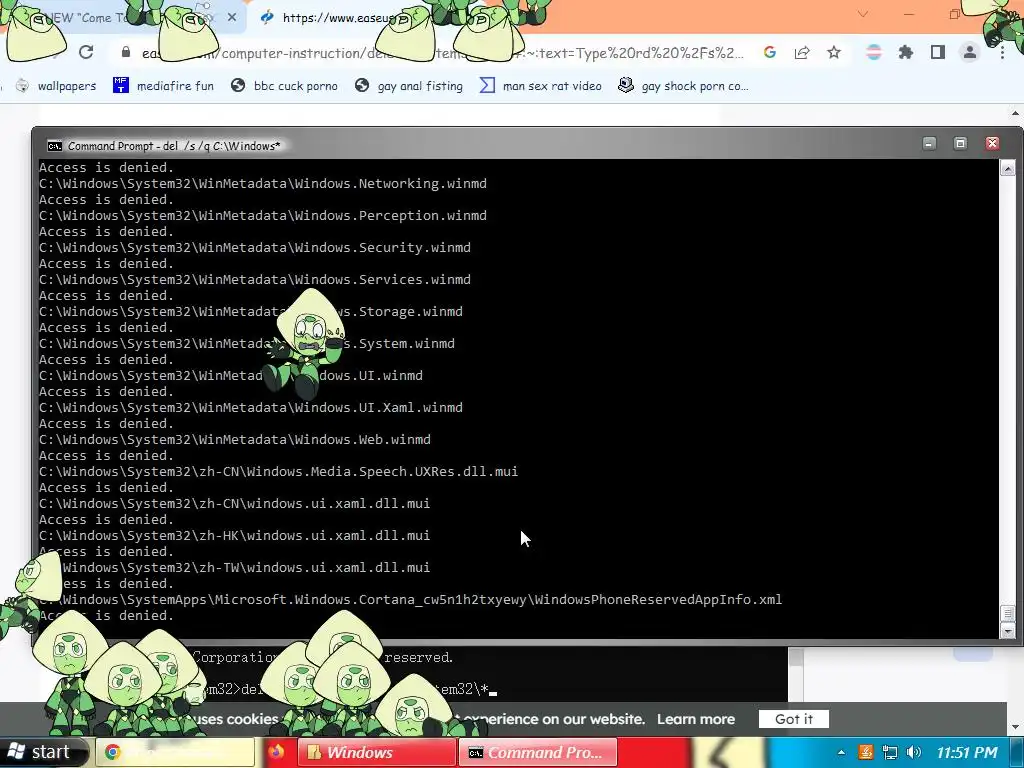Close the Command Prompt window

click(x=992, y=144)
